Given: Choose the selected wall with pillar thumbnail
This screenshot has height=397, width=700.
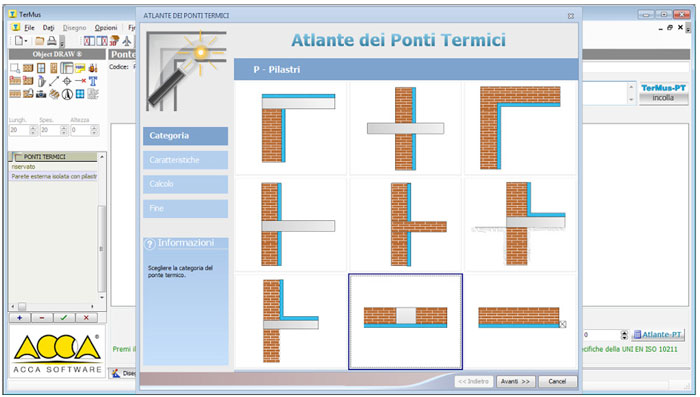Looking at the screenshot, I should pos(405,322).
